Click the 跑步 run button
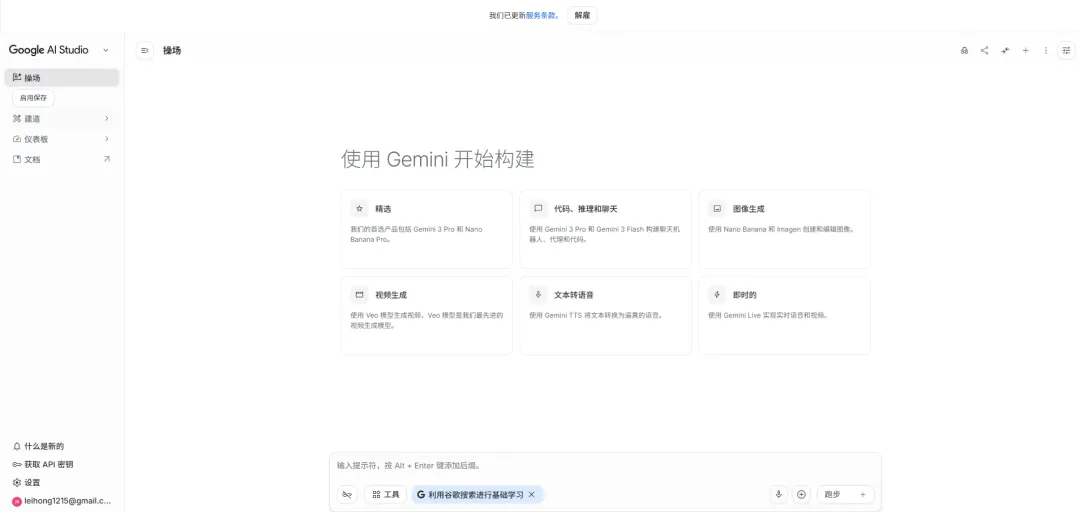1080x512 pixels. (x=846, y=494)
